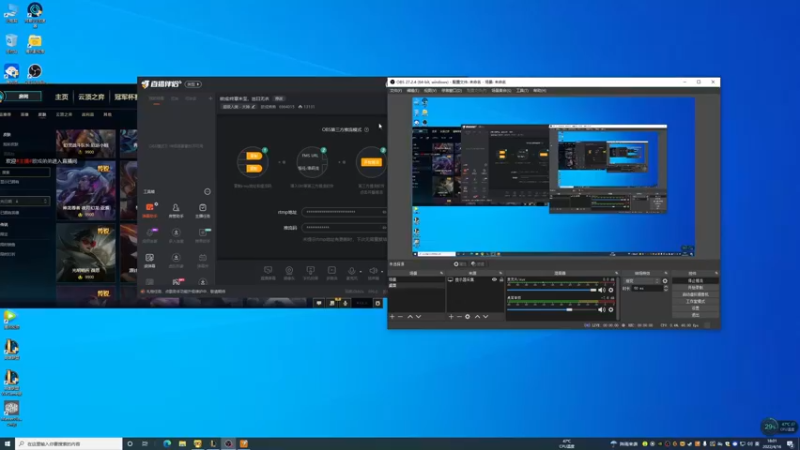This screenshot has height=450, width=800.
Task: Add a new source in OBS Sources panel
Action: pyautogui.click(x=451, y=317)
